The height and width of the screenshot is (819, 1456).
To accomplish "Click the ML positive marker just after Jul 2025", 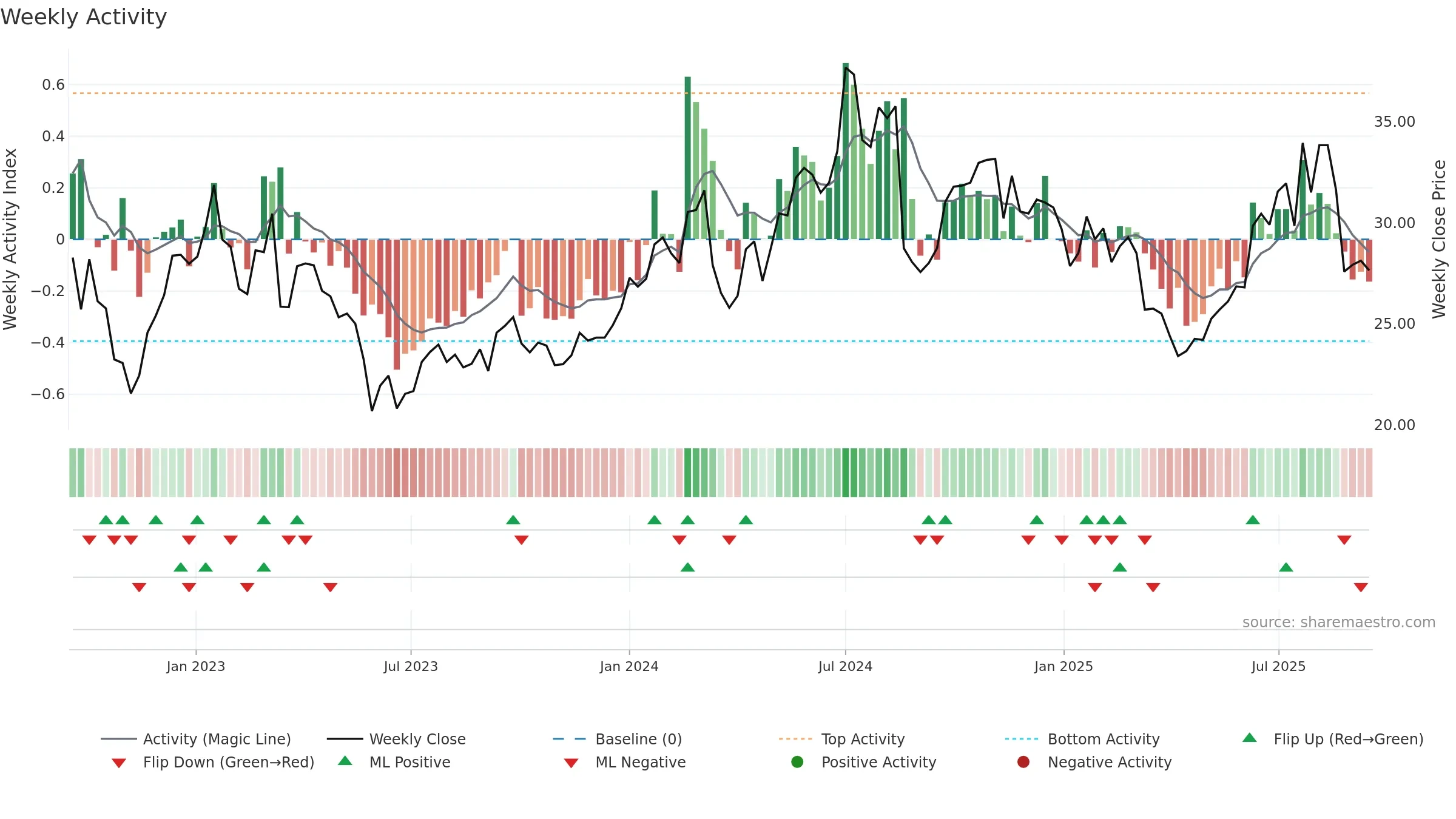I will (x=1286, y=567).
